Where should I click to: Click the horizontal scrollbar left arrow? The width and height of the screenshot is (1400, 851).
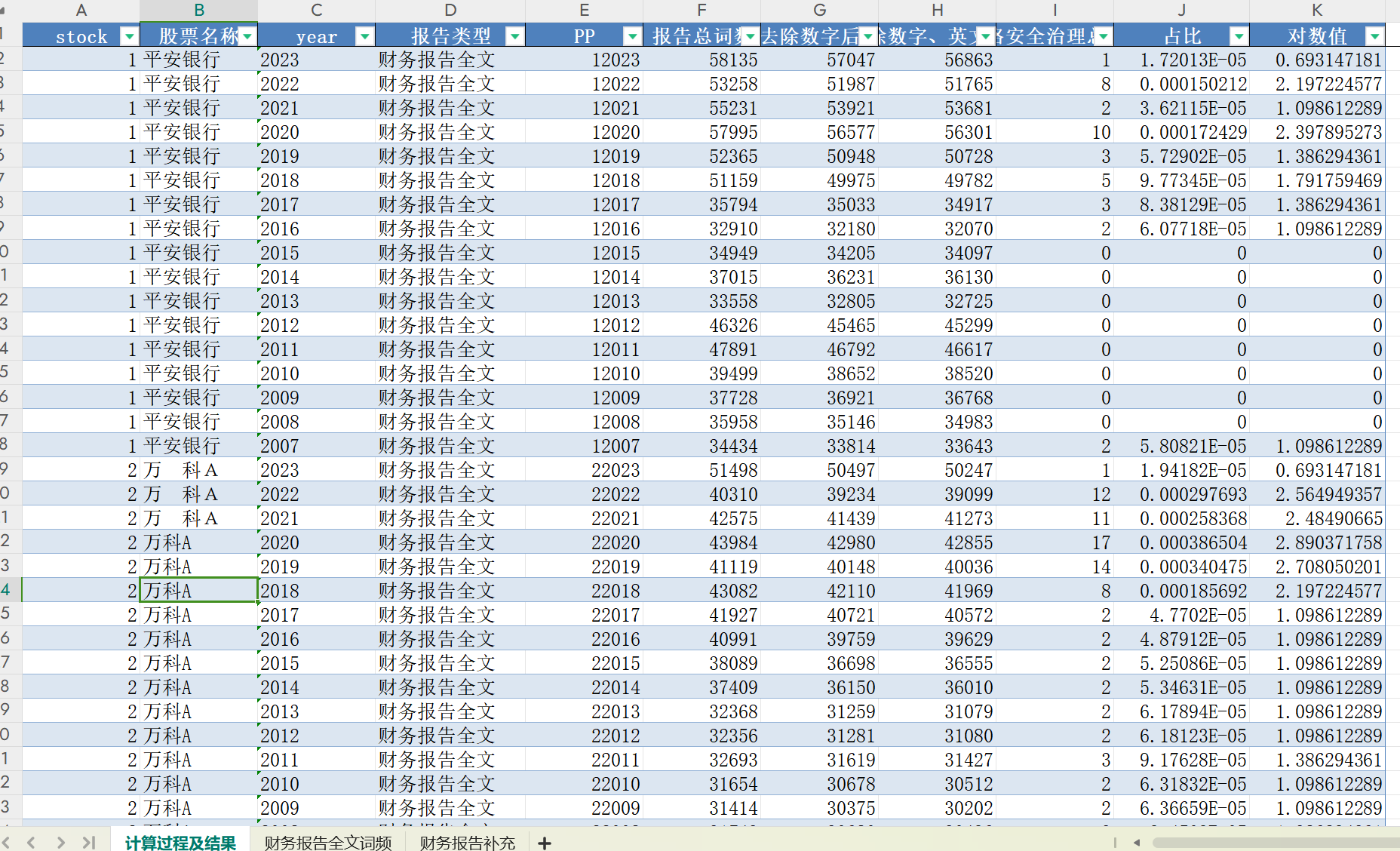[1137, 842]
